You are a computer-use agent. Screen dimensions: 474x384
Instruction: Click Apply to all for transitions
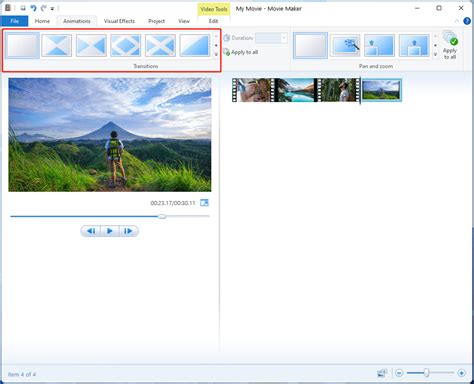[240, 52]
